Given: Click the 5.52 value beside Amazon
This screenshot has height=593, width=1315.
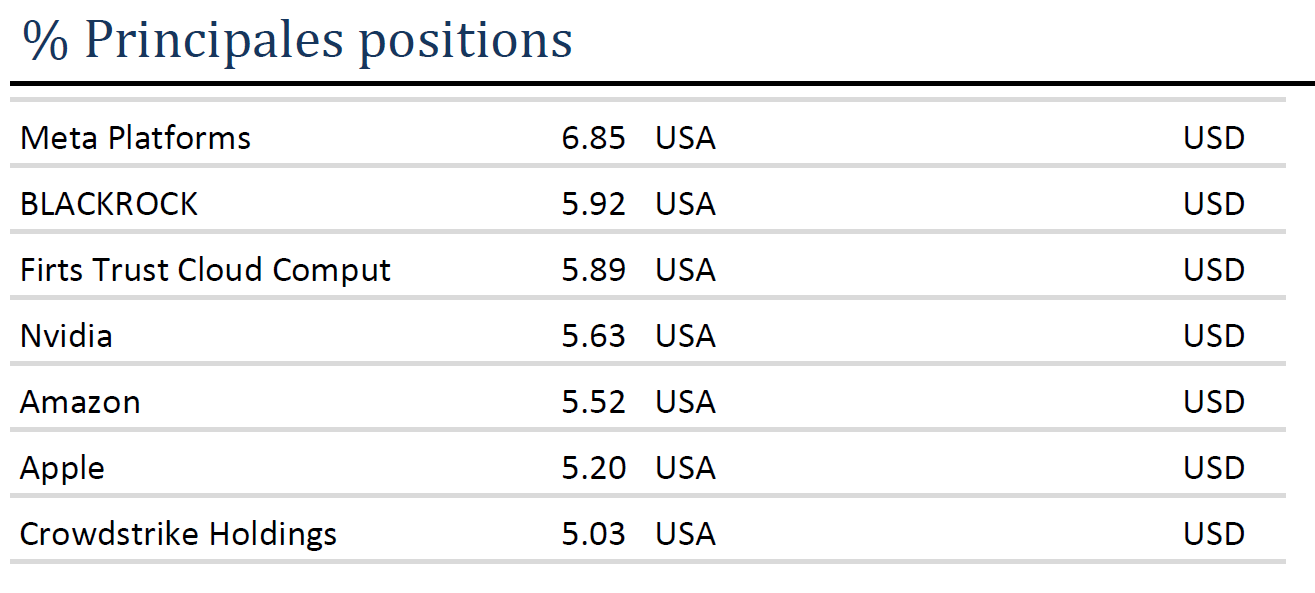Looking at the screenshot, I should point(594,401).
